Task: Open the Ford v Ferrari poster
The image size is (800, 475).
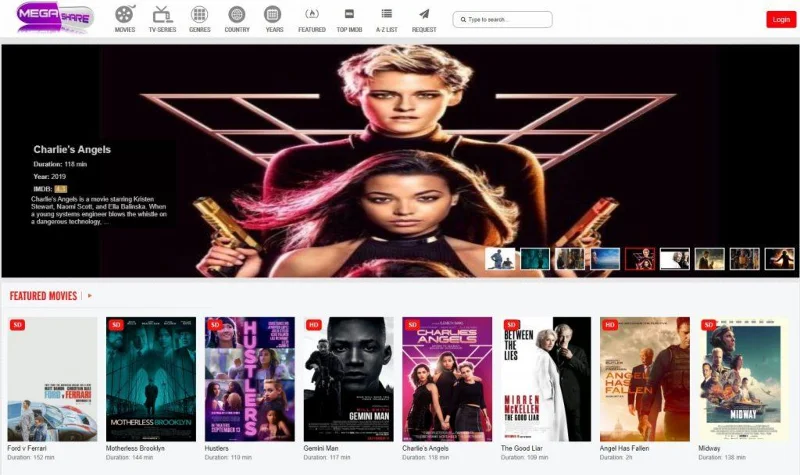Action: pos(52,379)
